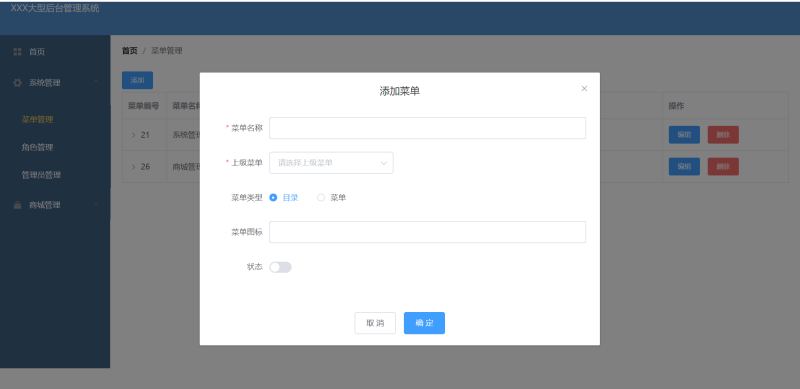
Task: Focus the 菜单图标 input field
Action: point(428,232)
